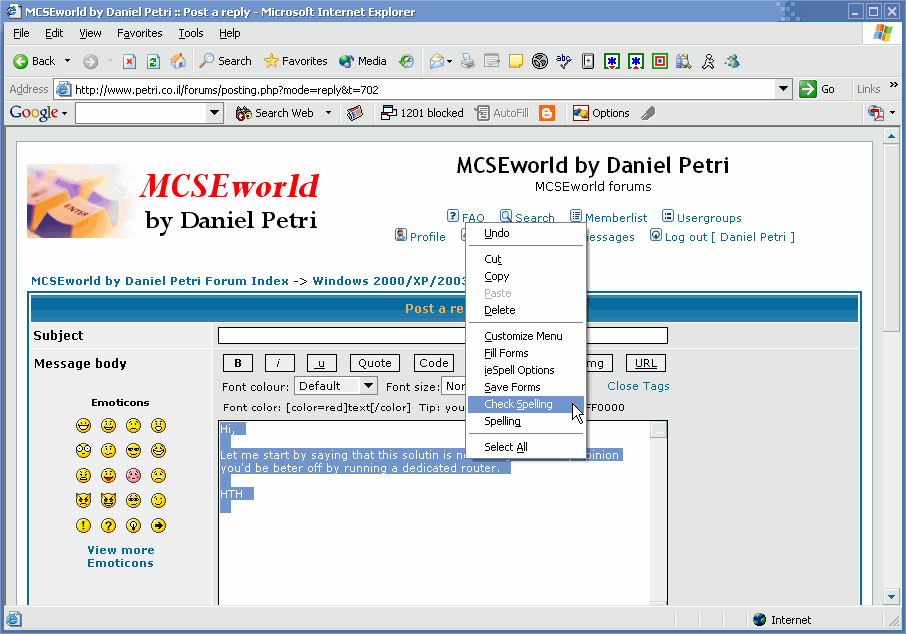Click the Google toolbar highlighter pen icon
This screenshot has width=906, height=634.
(x=648, y=113)
